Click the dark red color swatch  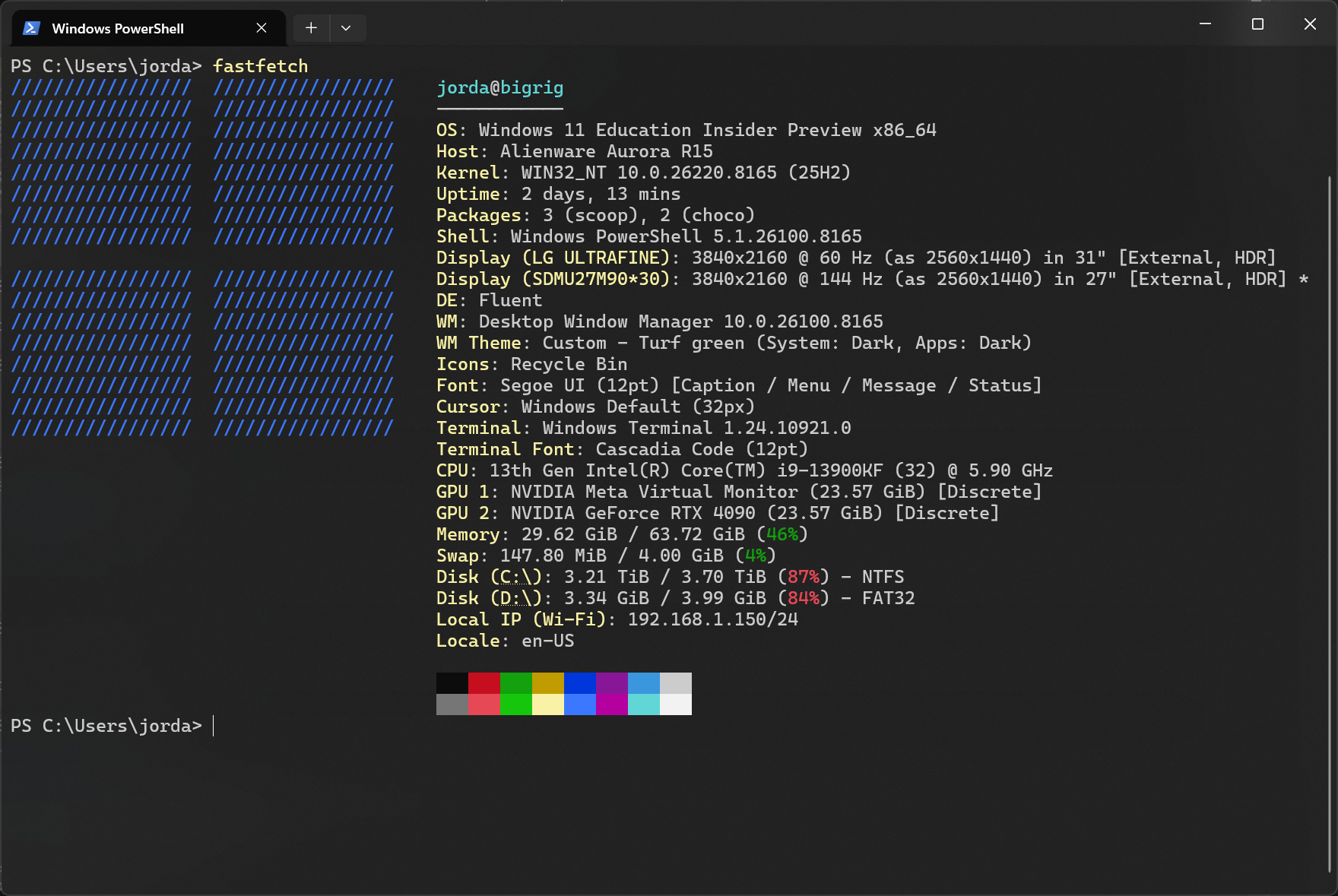coord(484,683)
